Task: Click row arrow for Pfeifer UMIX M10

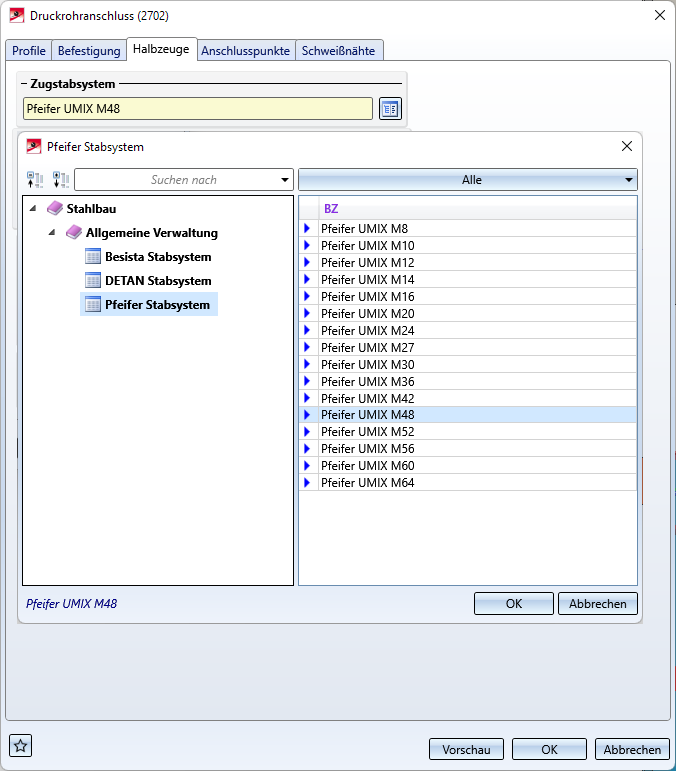Action: click(307, 245)
